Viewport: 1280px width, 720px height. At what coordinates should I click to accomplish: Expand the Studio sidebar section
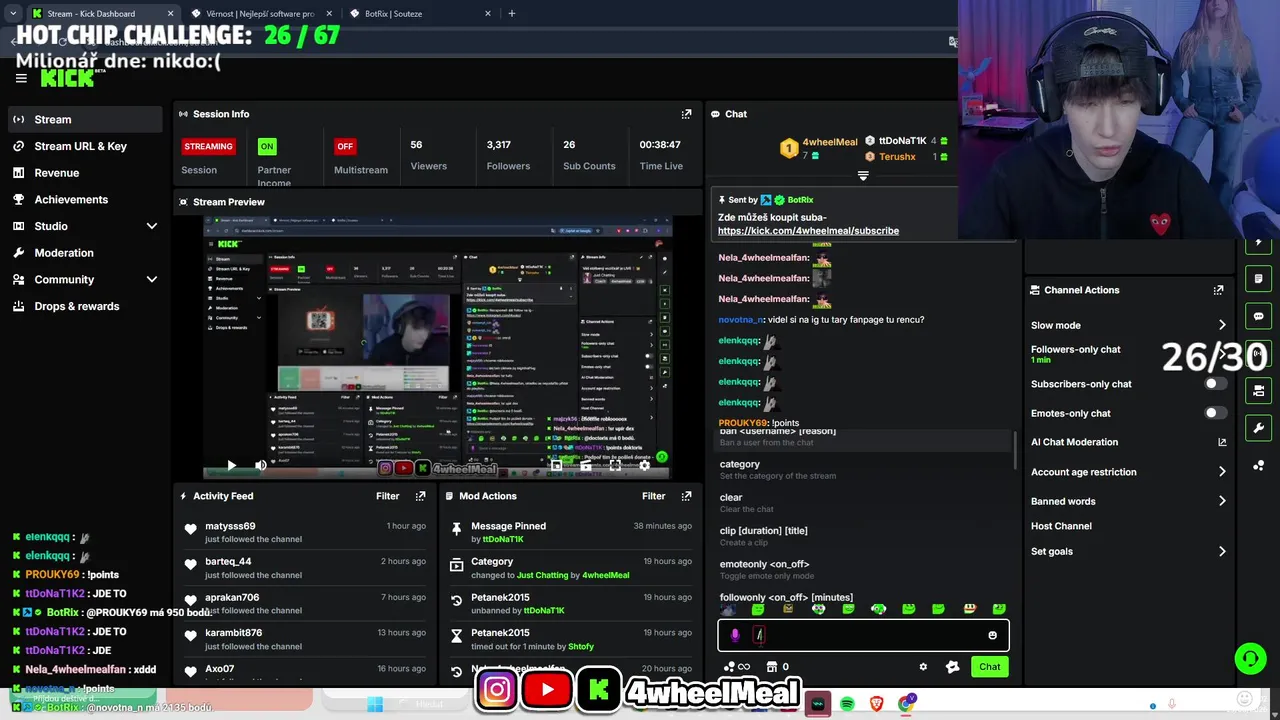[x=152, y=226]
